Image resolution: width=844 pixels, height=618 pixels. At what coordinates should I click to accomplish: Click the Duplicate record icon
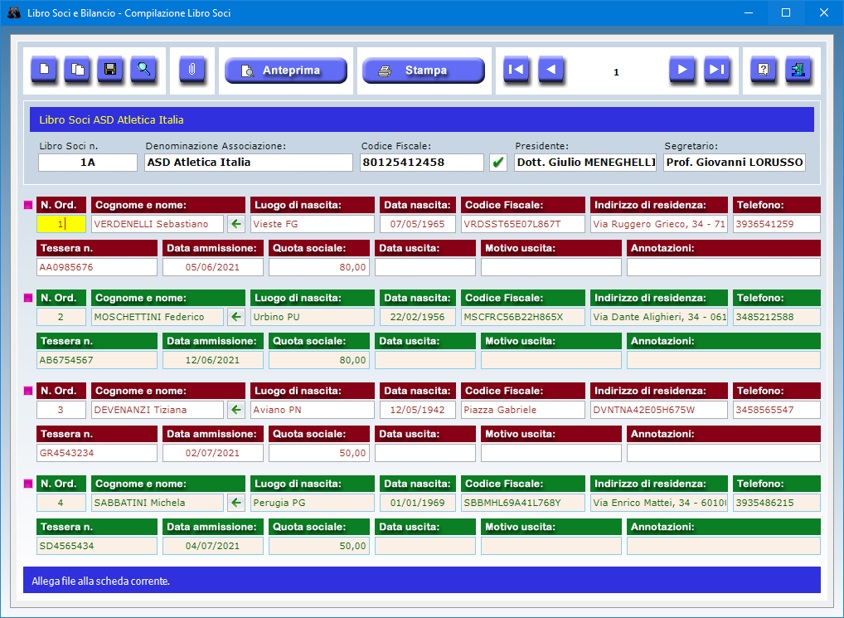point(78,70)
